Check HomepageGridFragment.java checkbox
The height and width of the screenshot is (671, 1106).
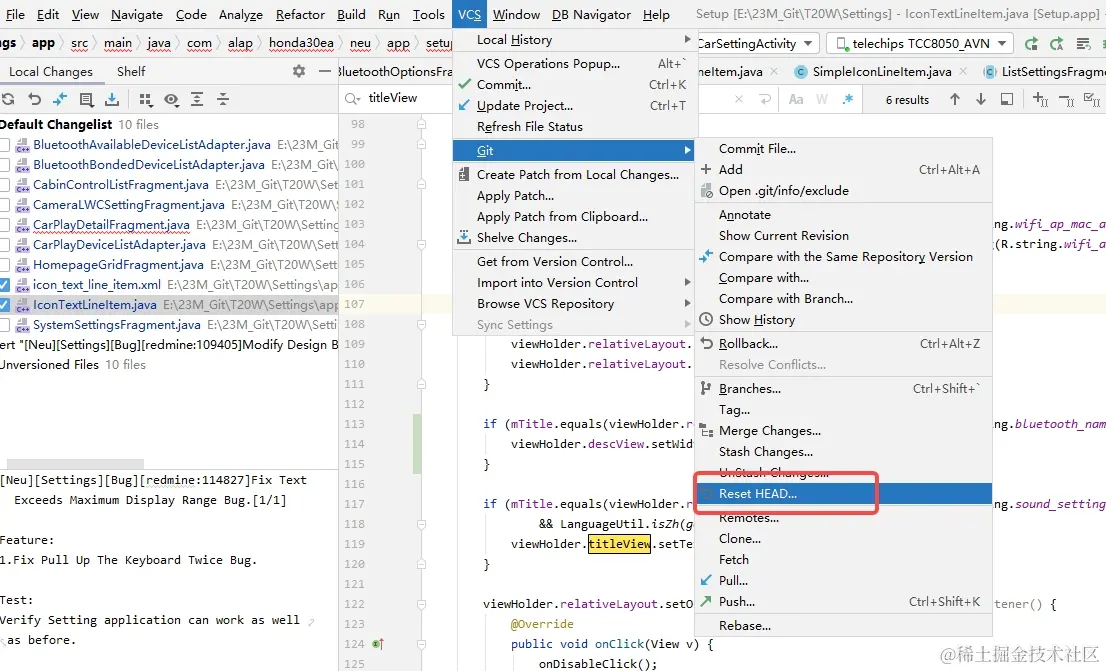(4, 265)
